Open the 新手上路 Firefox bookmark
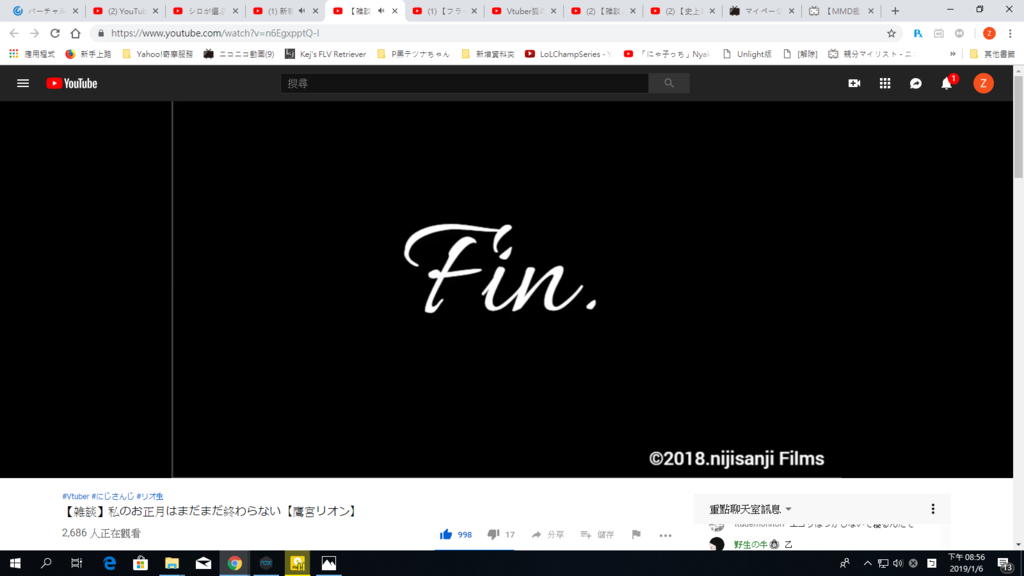Screen dimensions: 1024x576 click(x=88, y=54)
